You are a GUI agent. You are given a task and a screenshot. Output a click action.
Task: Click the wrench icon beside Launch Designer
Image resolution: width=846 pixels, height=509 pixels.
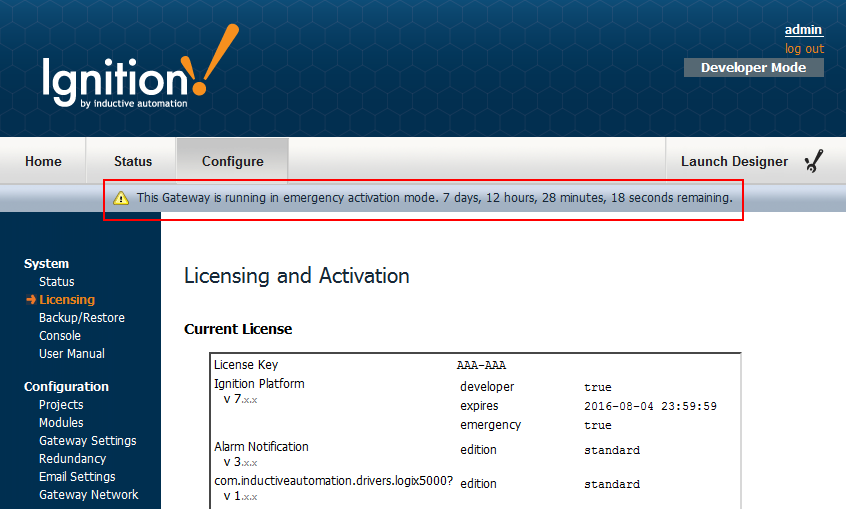814,161
